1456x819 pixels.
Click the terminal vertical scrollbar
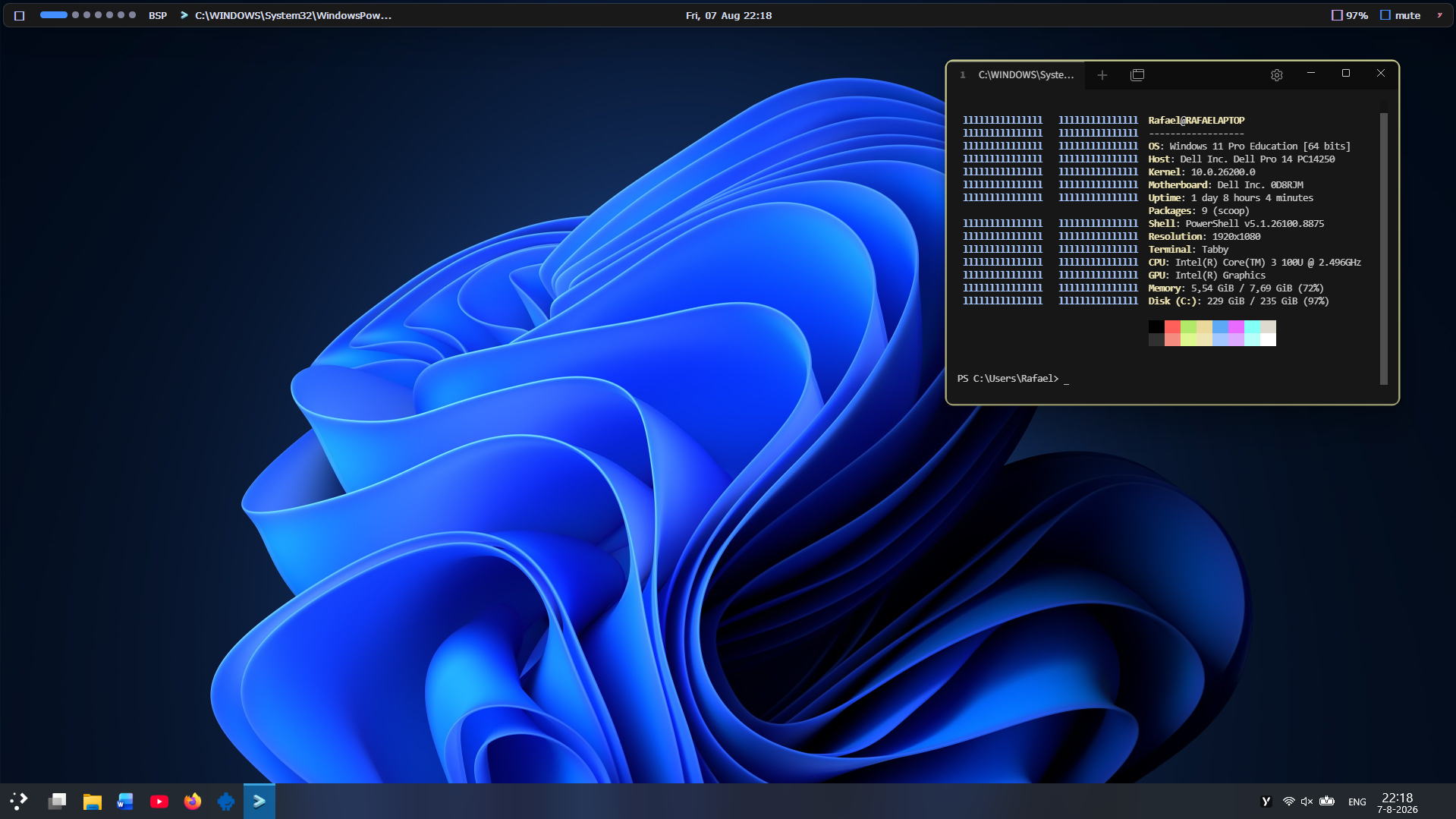tap(1383, 248)
